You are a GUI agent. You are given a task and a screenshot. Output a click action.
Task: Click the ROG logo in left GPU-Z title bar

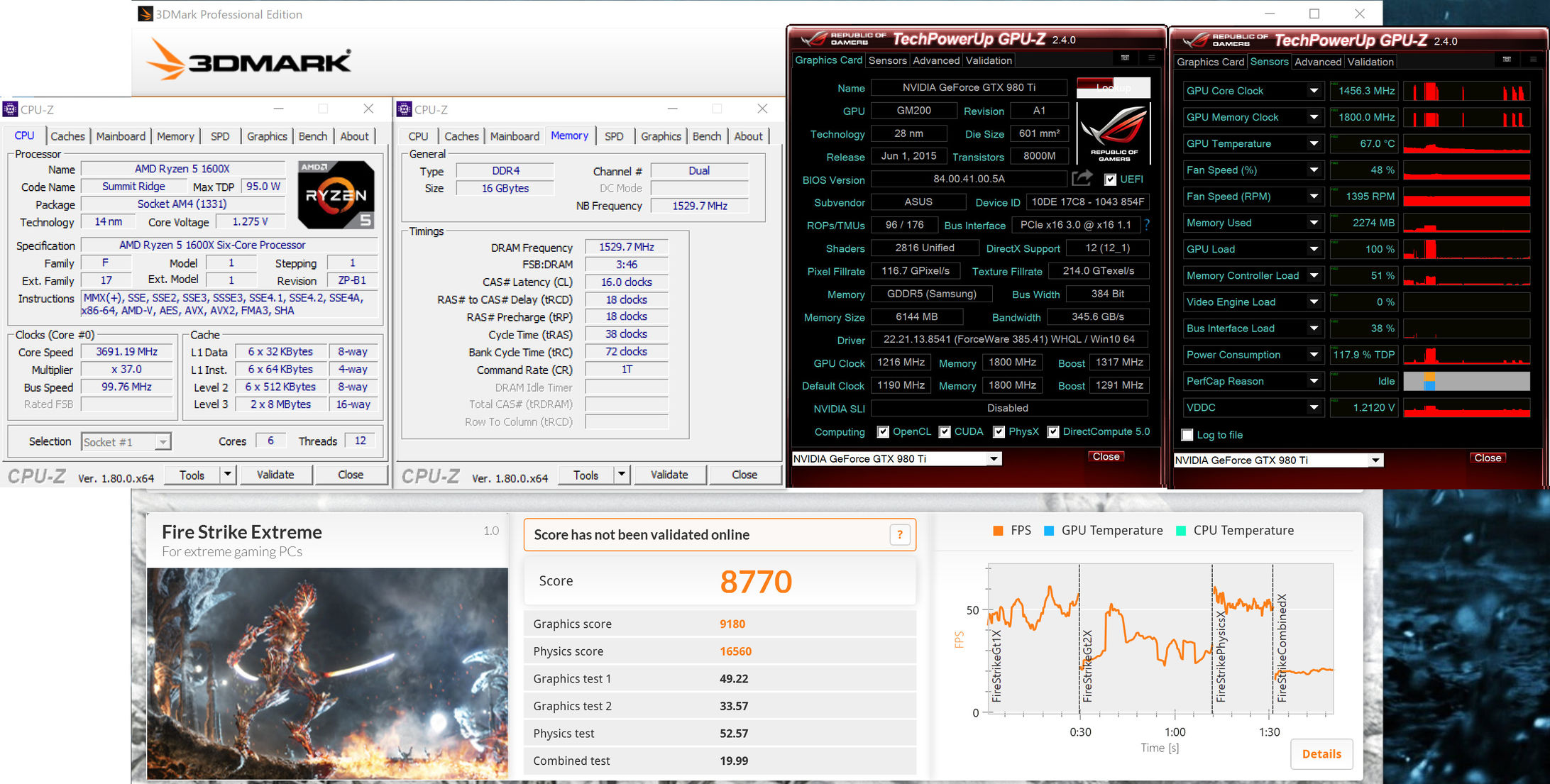[845, 38]
